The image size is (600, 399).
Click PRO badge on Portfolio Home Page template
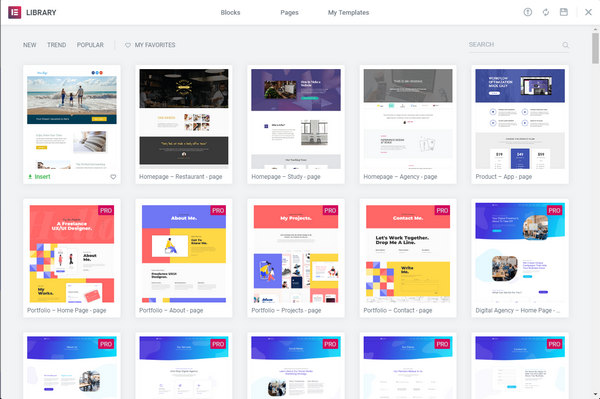coord(106,210)
